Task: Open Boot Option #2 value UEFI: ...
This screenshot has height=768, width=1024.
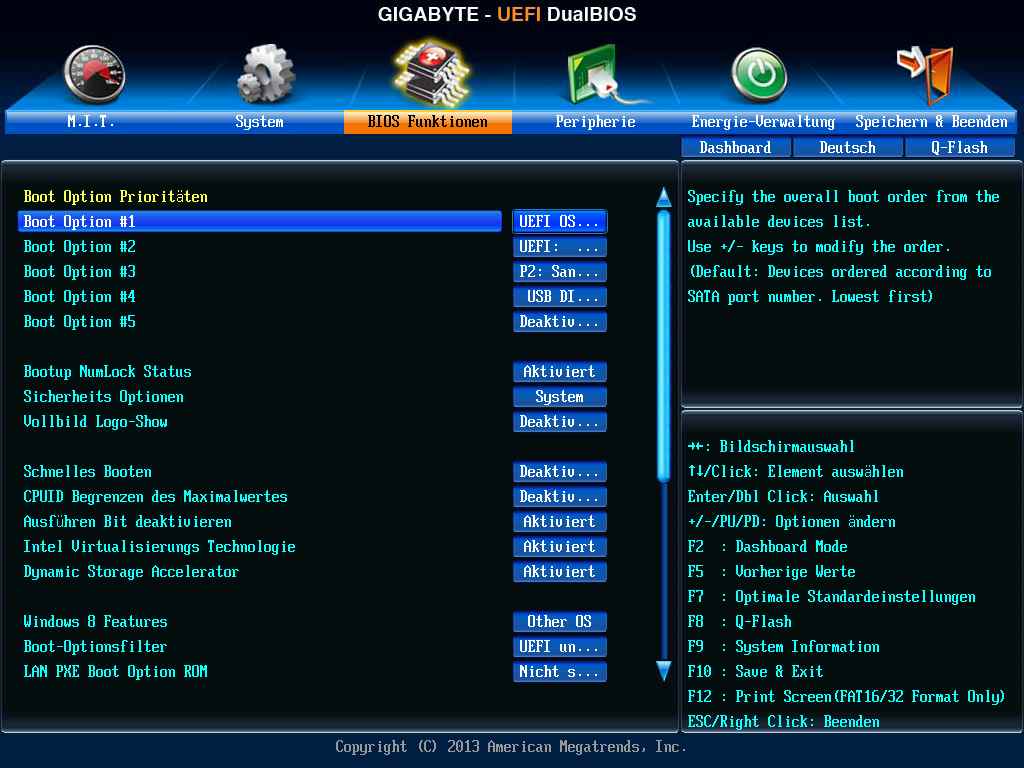Action: 560,247
